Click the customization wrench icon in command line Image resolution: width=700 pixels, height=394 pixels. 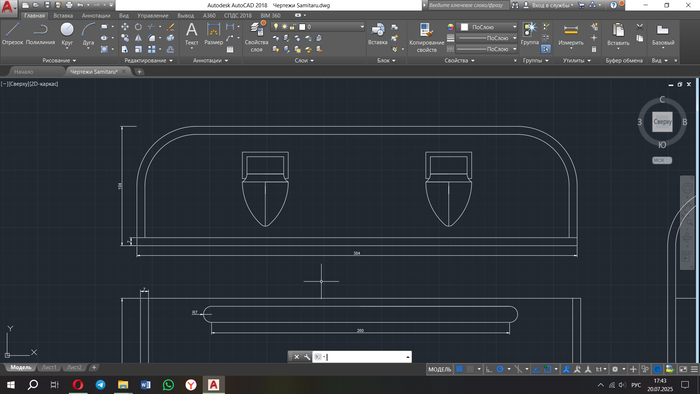pos(307,357)
